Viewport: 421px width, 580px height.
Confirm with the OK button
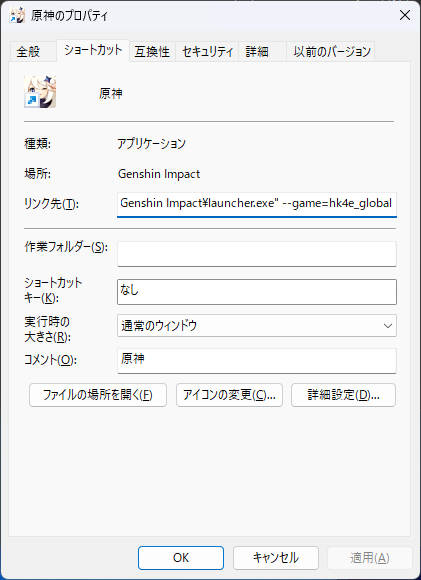181,558
